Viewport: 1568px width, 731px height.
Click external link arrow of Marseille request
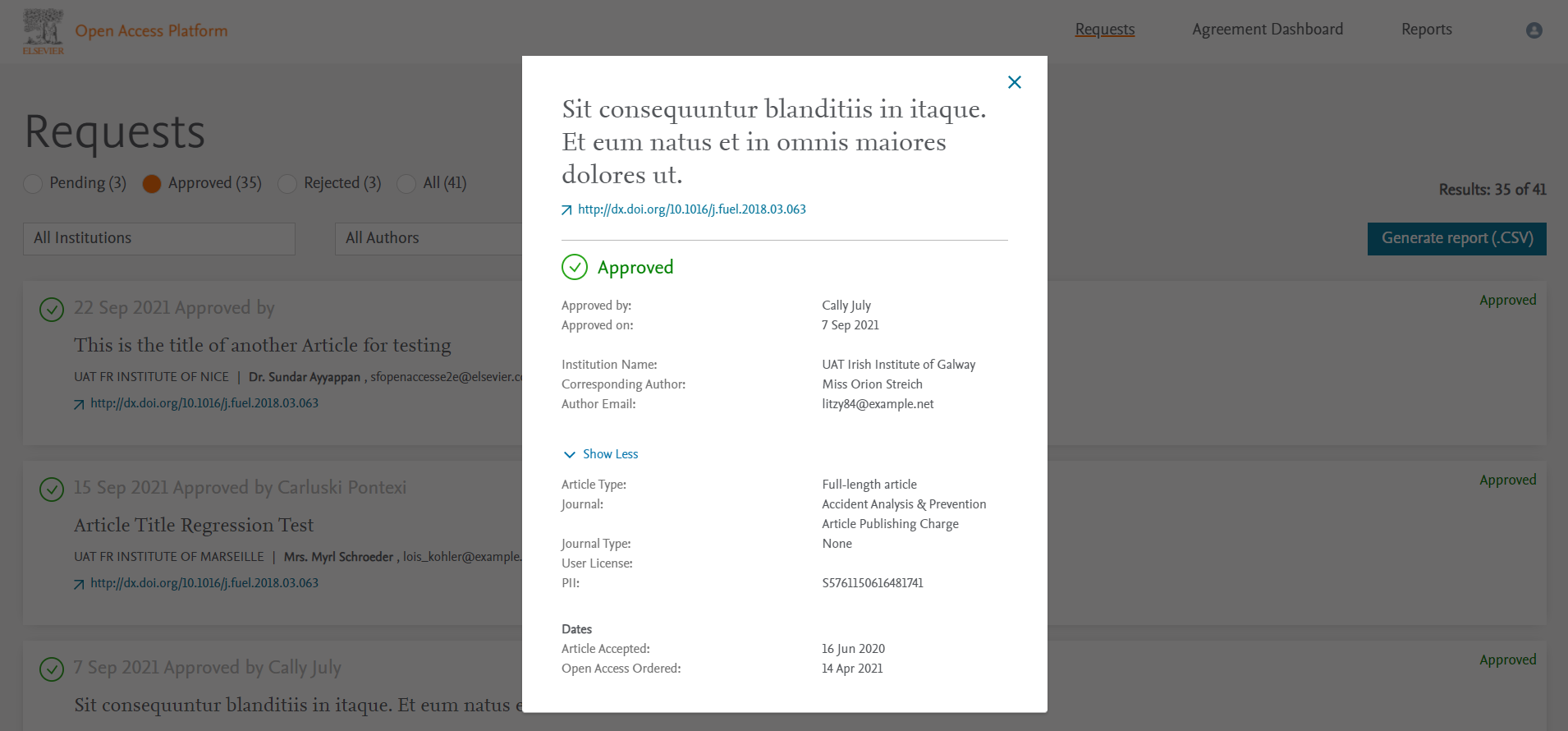[x=79, y=584]
